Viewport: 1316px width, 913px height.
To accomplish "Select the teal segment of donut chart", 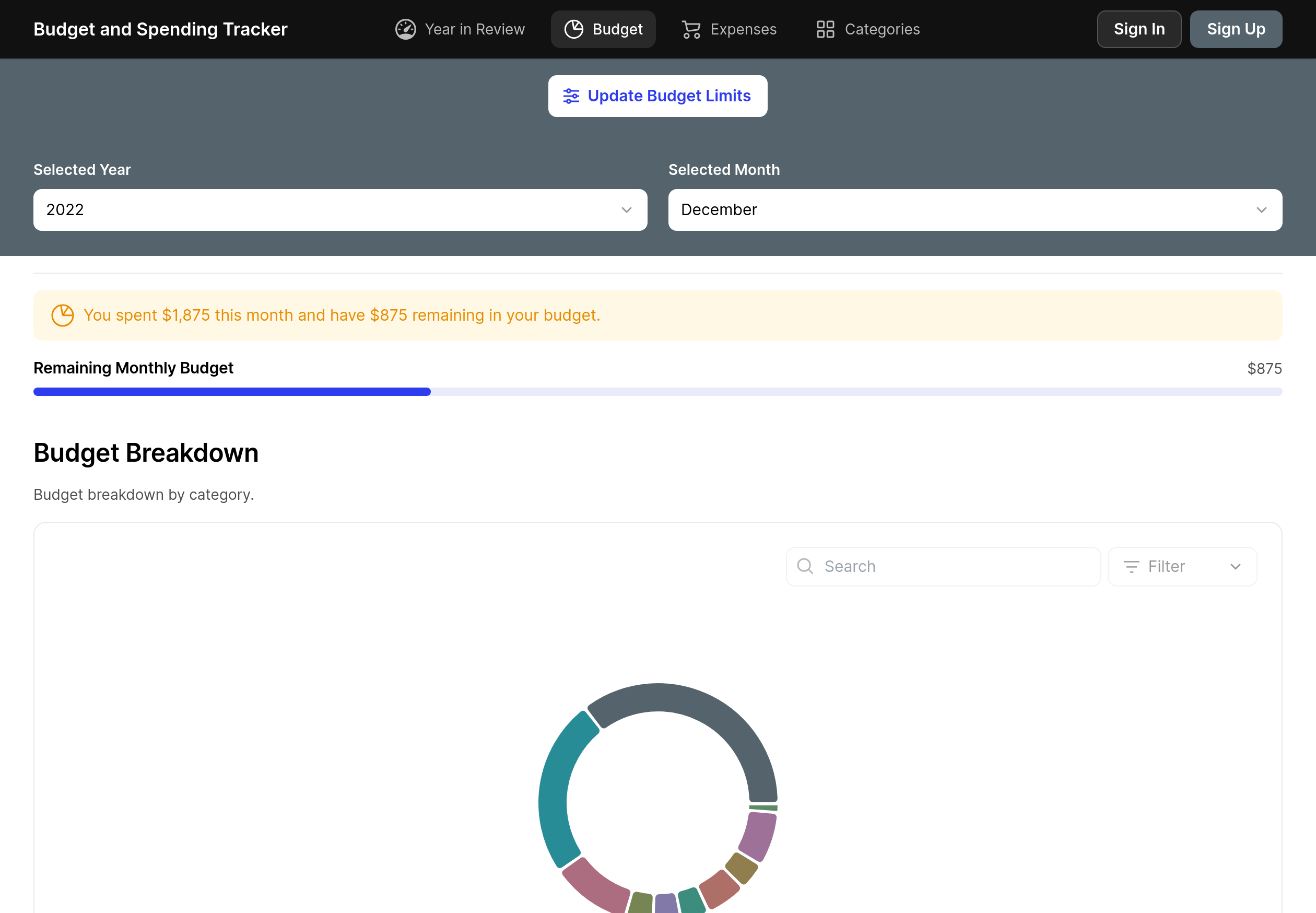I will [x=554, y=795].
